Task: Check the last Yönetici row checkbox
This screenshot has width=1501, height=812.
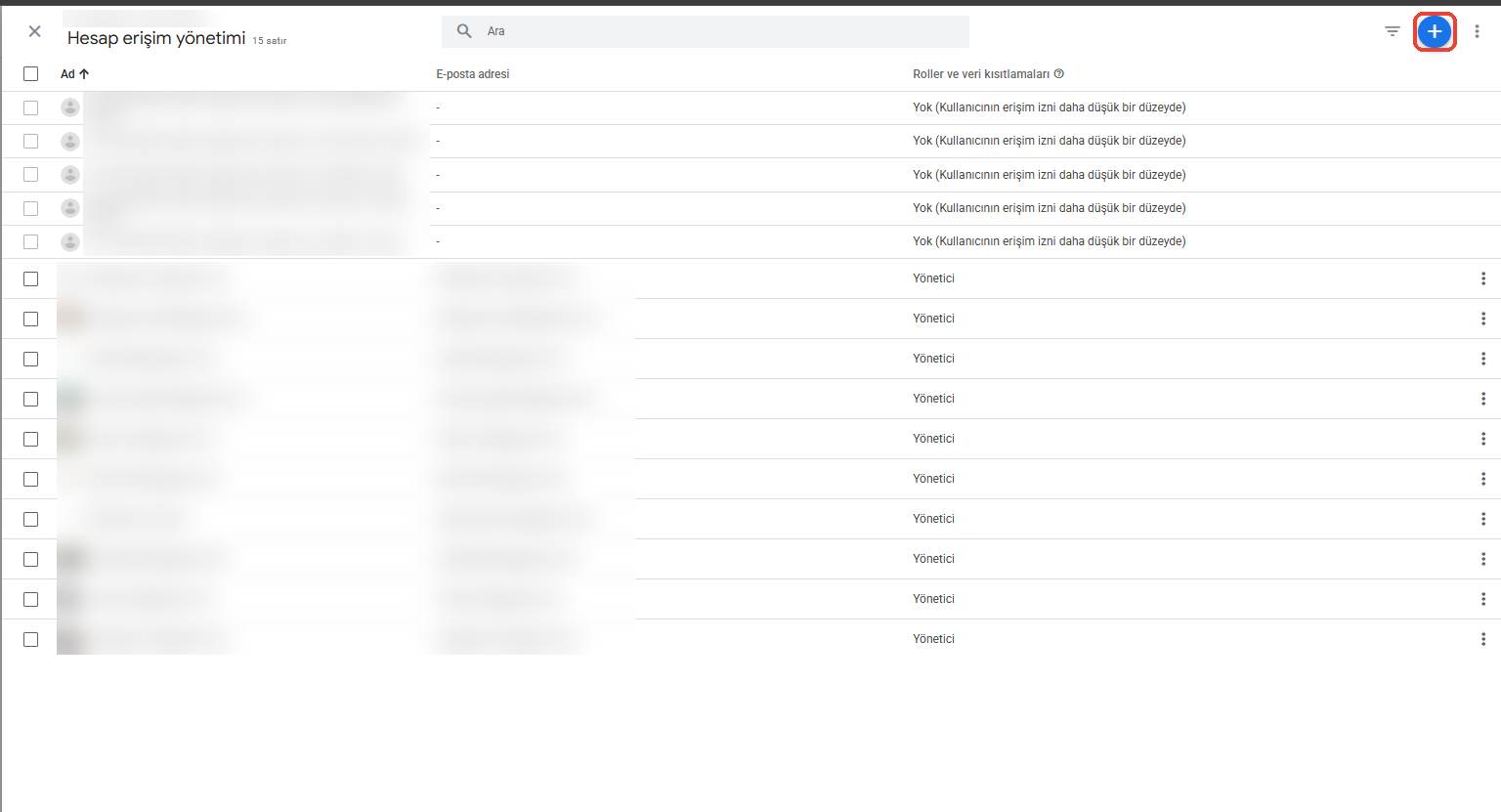Action: 31,640
